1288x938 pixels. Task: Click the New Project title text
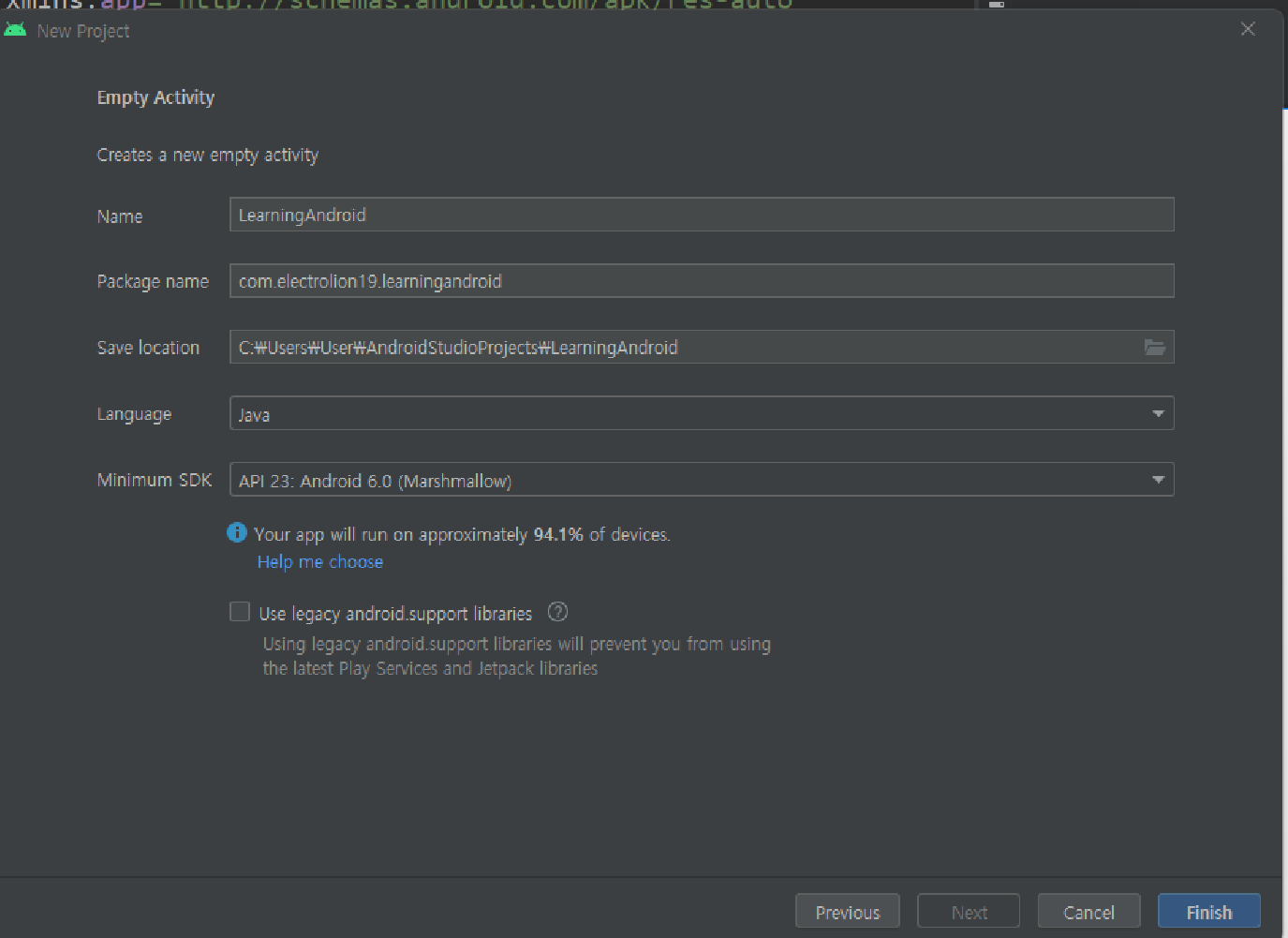point(83,31)
